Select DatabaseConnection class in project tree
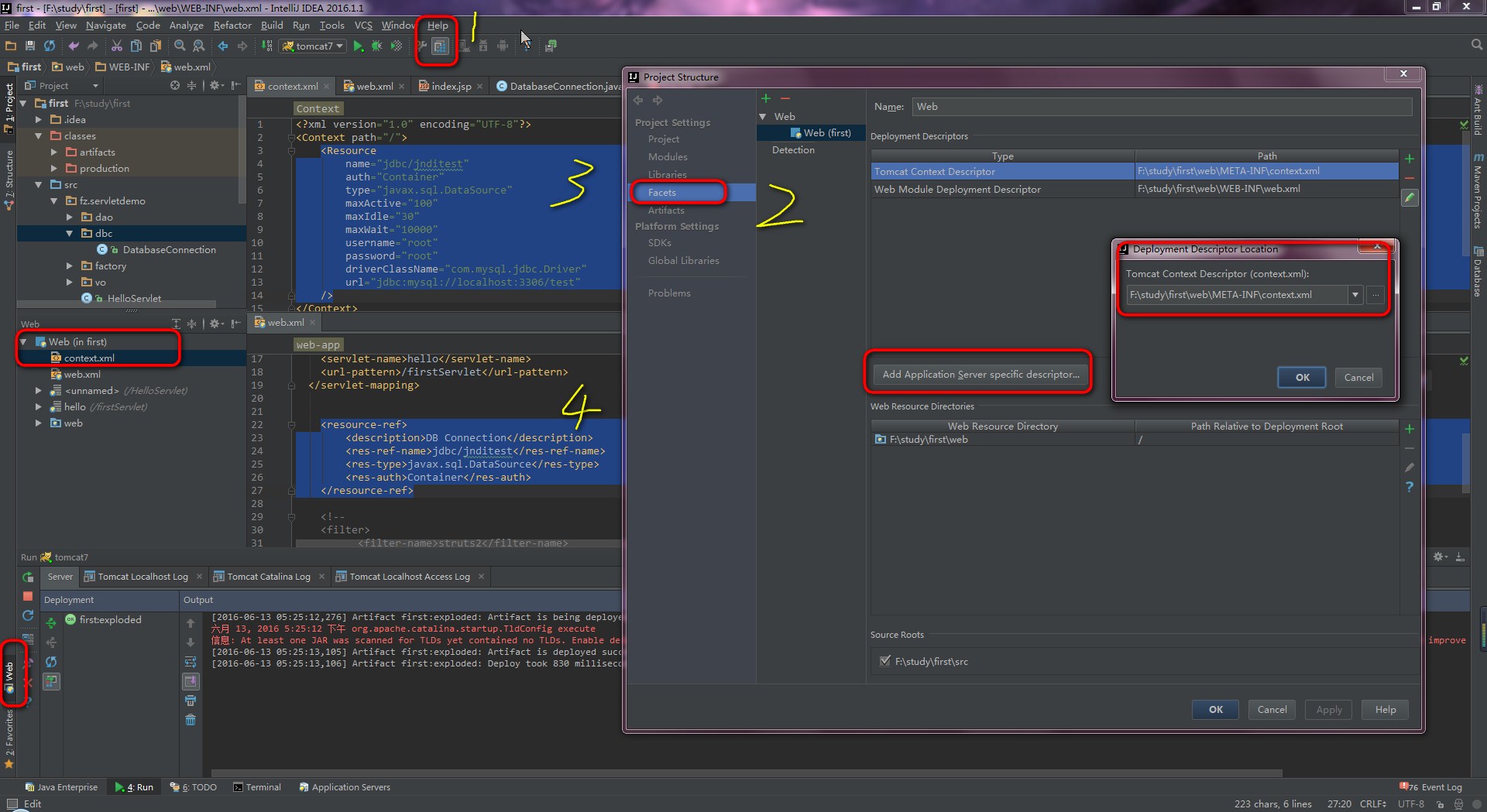The width and height of the screenshot is (1487, 812). pos(169,250)
